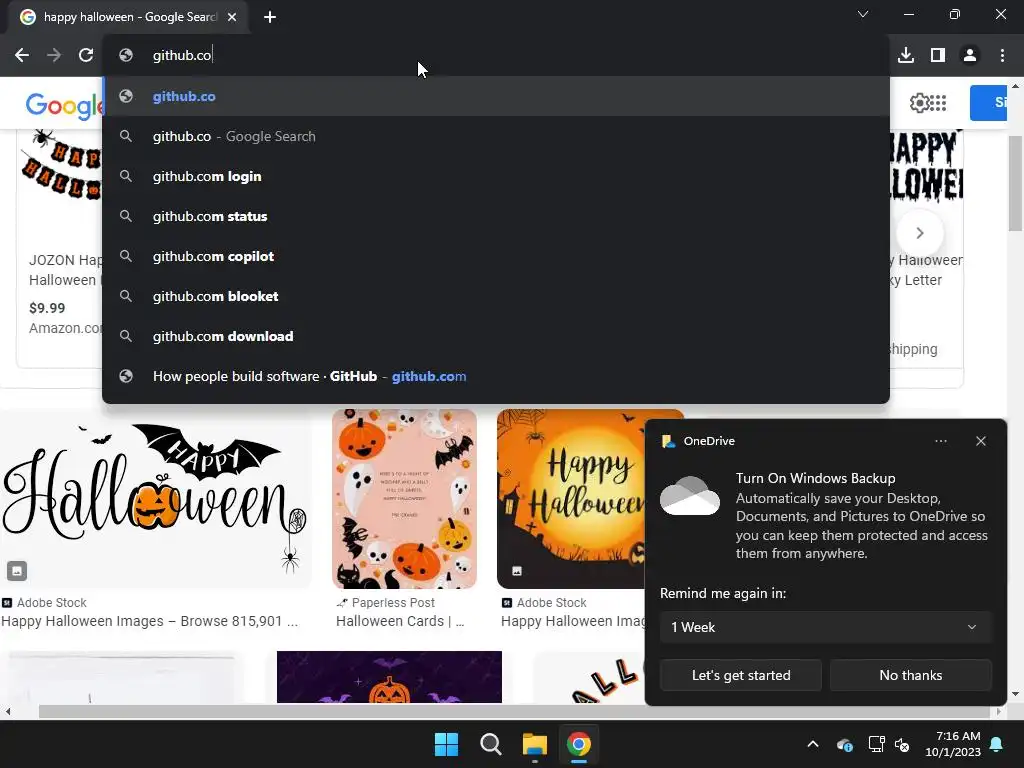Click the scroll-left arrow of horizontal scrollbar

coord(7,712)
